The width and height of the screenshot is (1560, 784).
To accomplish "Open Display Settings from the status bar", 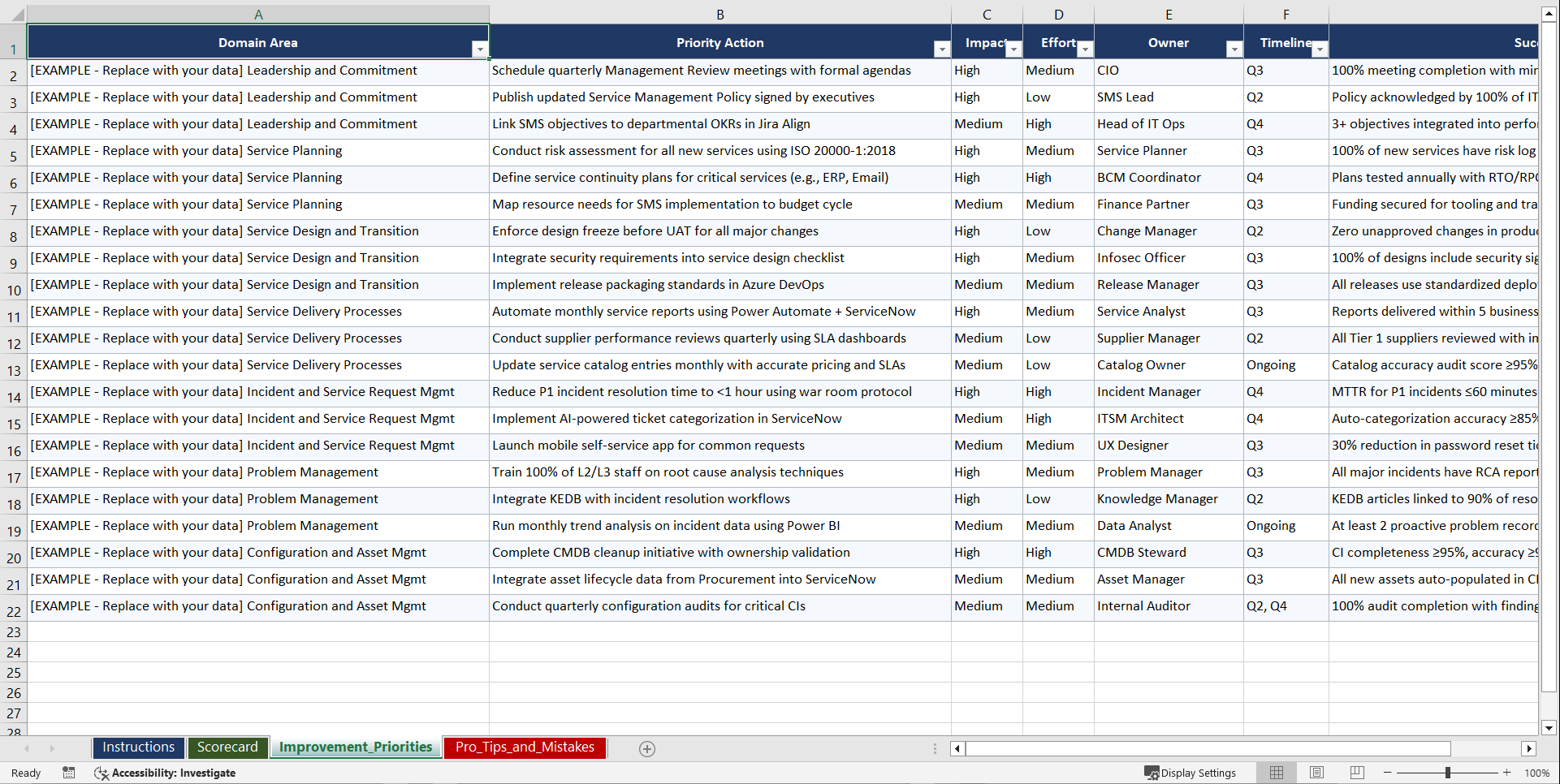I will point(1191,773).
